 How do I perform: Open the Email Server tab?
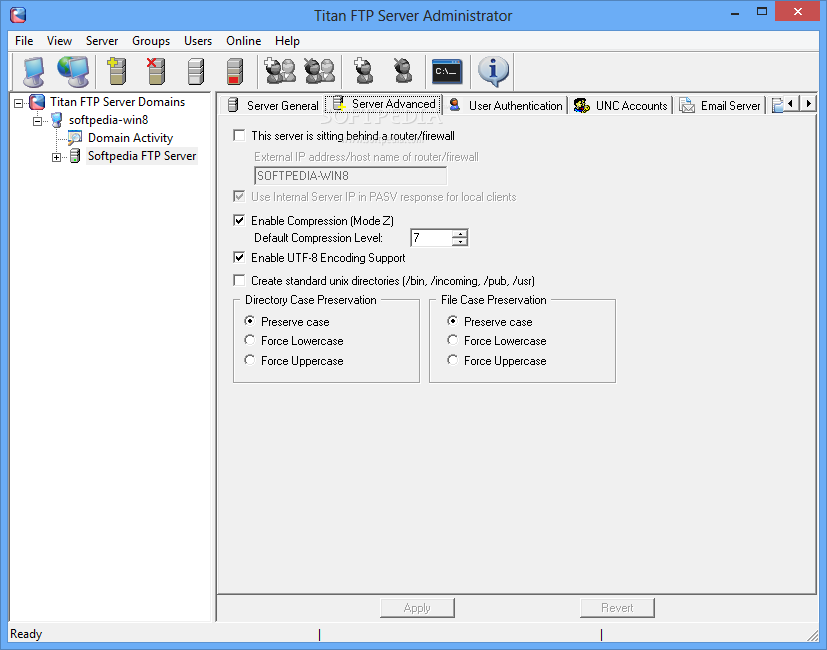click(720, 106)
